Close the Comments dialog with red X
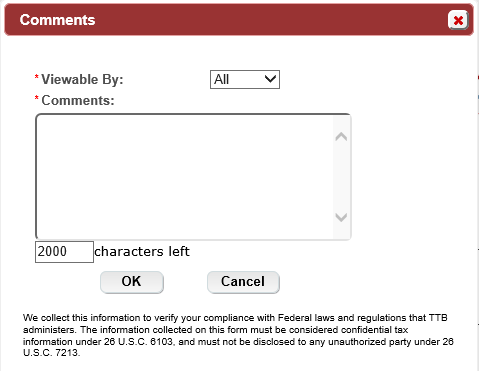Viewport: 479px width, 371px height. (x=458, y=20)
